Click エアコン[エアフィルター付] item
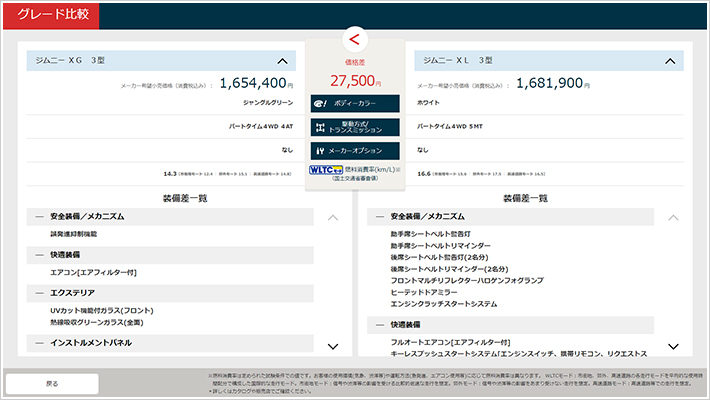 click(x=93, y=272)
